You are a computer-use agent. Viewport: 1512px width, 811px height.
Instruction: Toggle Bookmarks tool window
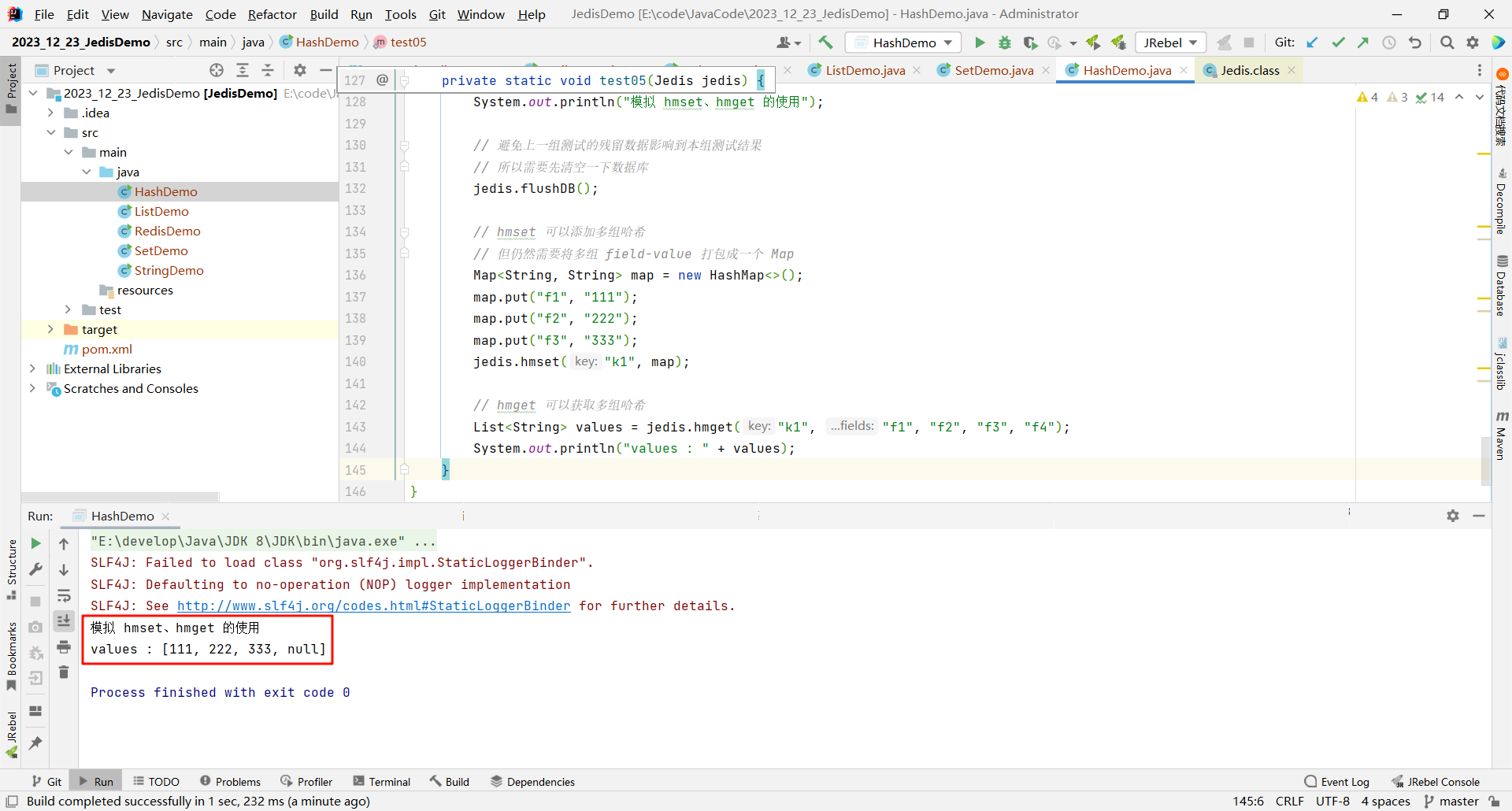11,656
